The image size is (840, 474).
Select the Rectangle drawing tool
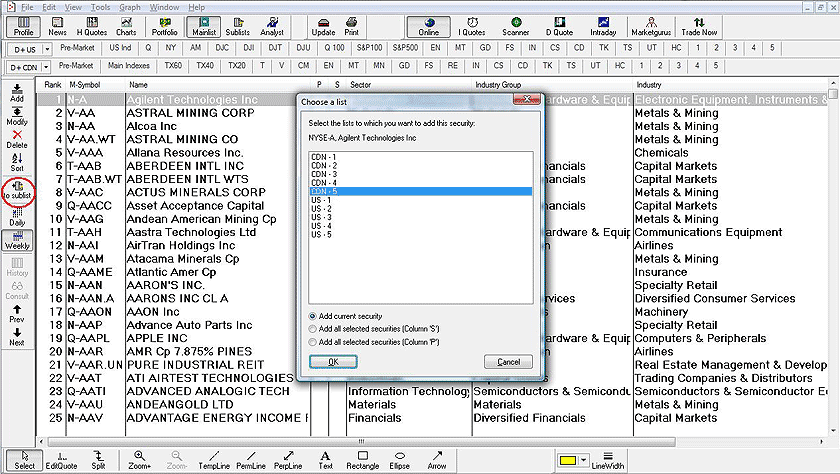[x=363, y=460]
